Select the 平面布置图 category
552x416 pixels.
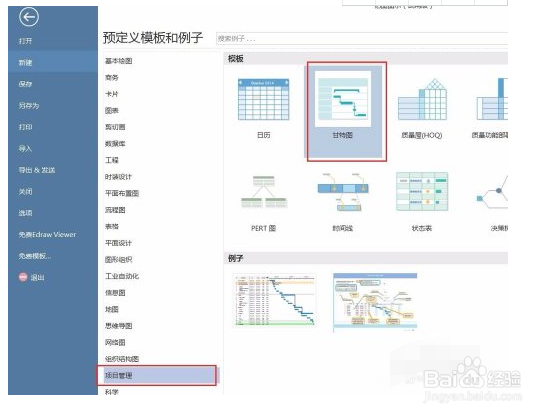tap(122, 193)
